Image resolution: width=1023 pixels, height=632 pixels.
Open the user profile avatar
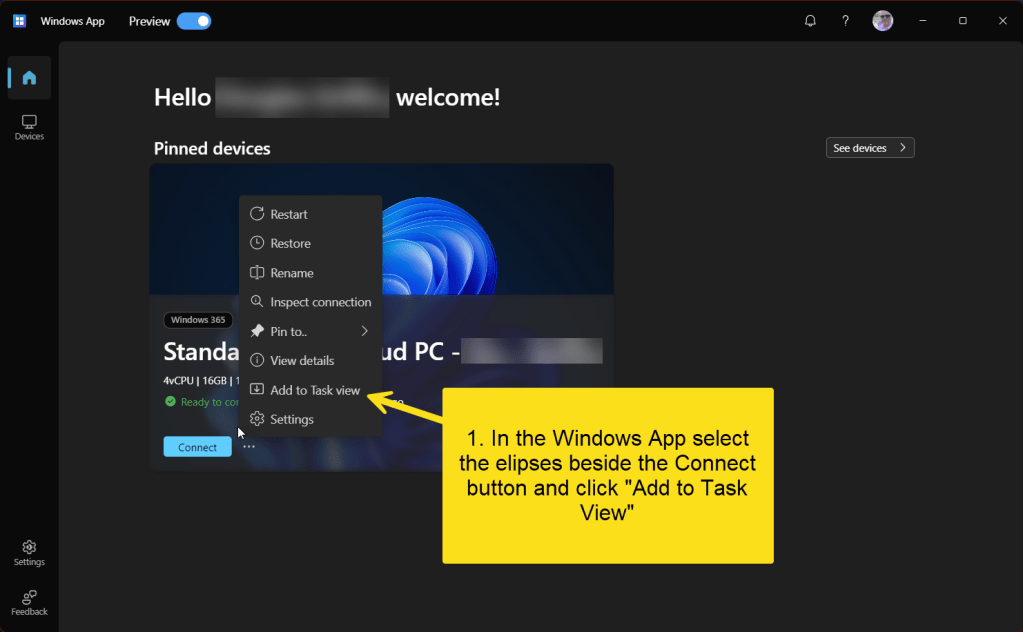point(882,21)
